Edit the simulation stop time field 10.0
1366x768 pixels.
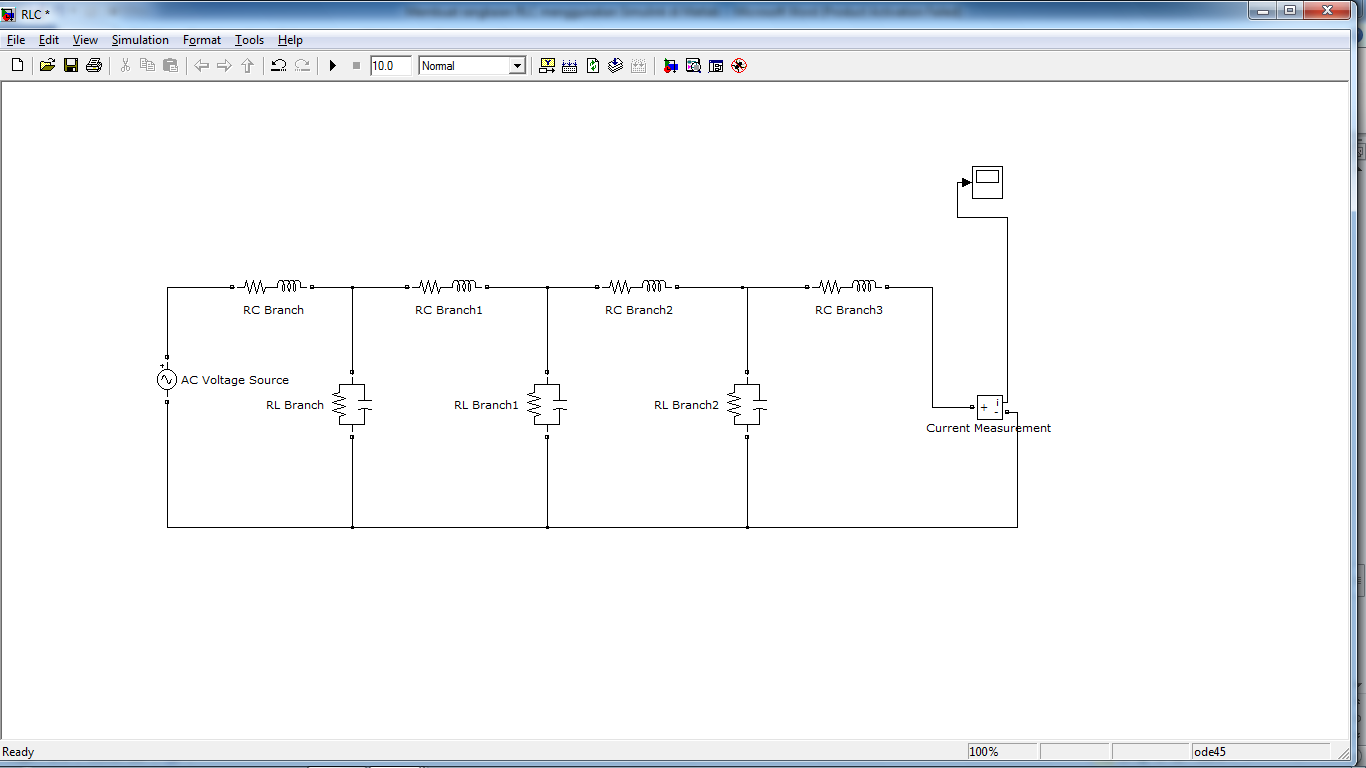[x=390, y=65]
